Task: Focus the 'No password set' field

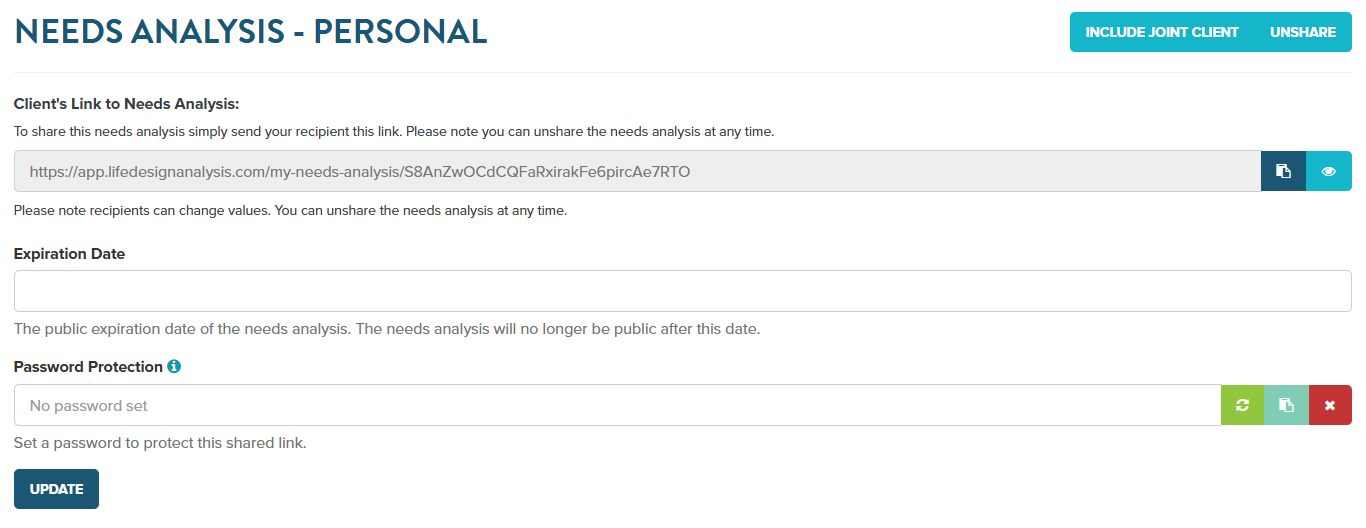Action: click(617, 405)
